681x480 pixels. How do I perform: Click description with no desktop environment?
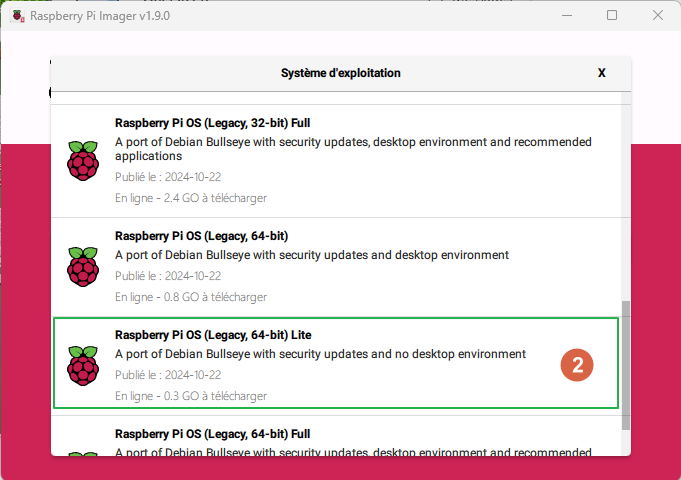pyautogui.click(x=320, y=354)
